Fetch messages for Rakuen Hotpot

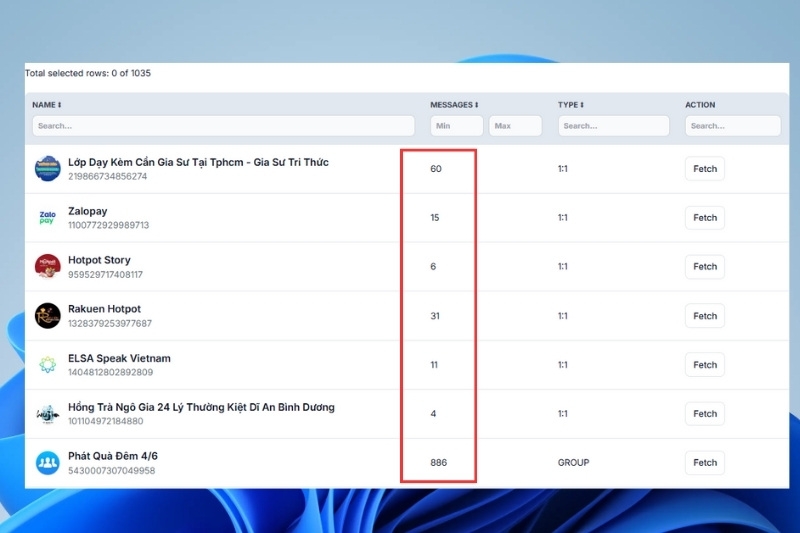tap(705, 316)
